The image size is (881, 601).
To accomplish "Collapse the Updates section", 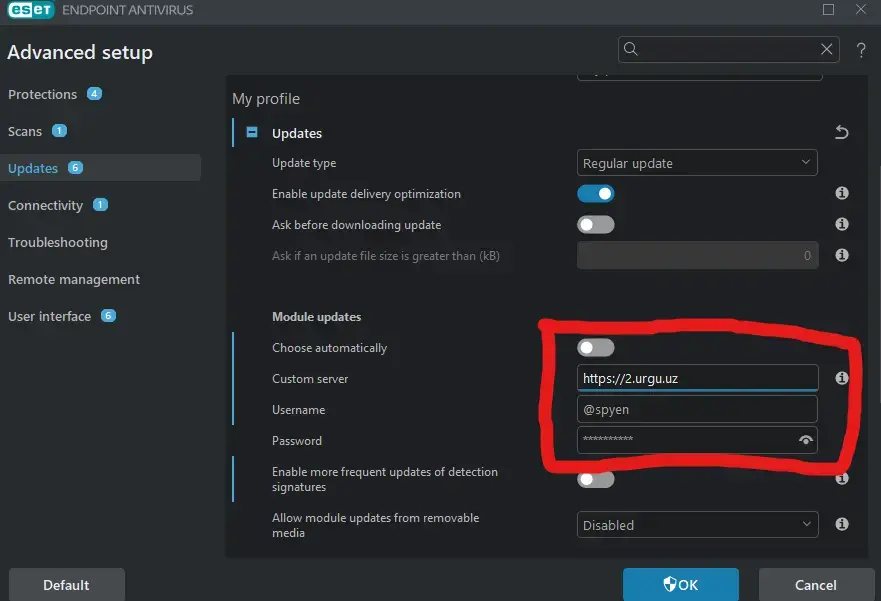I will click(x=252, y=133).
